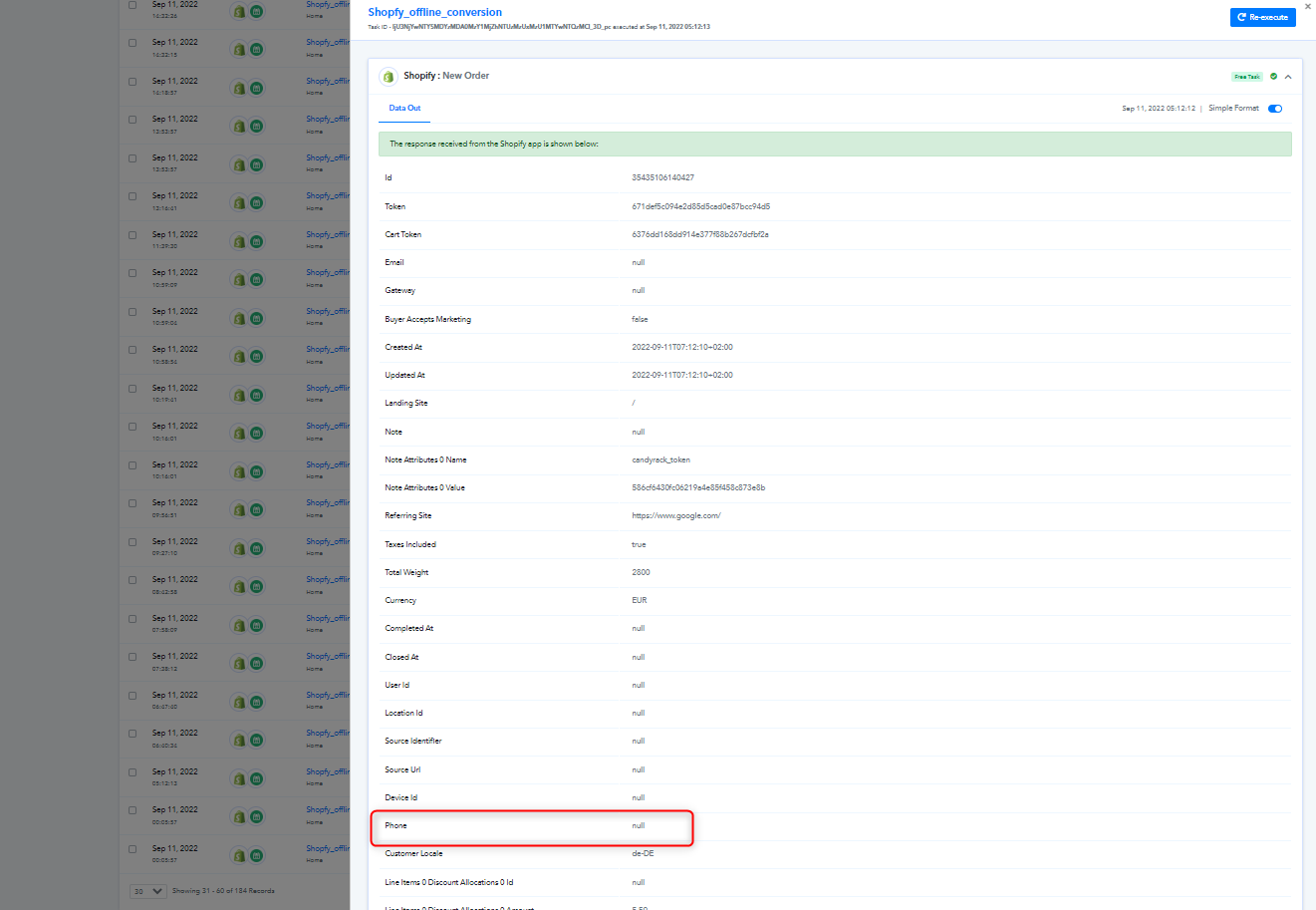This screenshot has height=910, width=1316.
Task: Collapse the Shopify New Order step
Action: pyautogui.click(x=1288, y=77)
